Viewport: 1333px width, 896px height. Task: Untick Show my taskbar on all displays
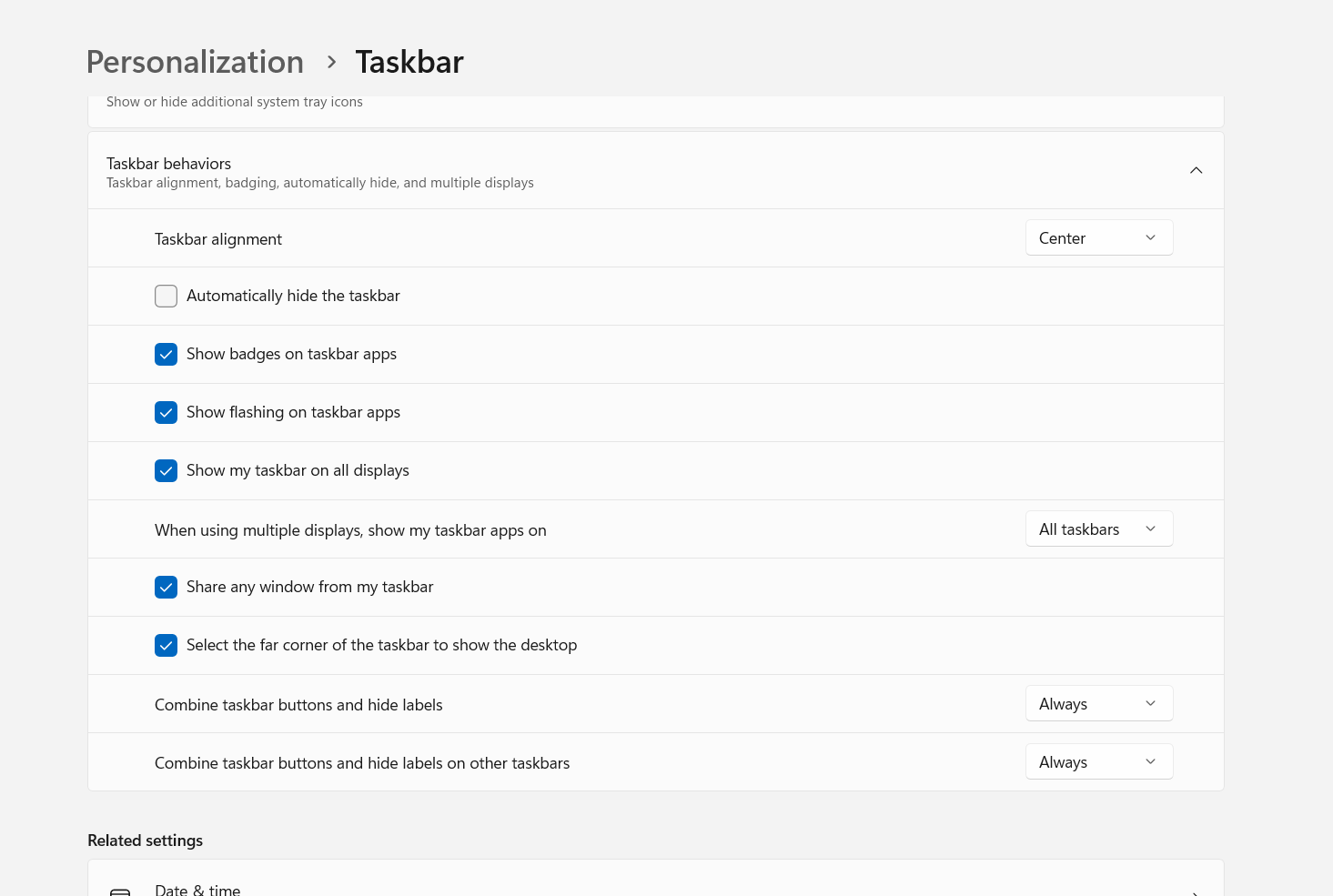[166, 470]
